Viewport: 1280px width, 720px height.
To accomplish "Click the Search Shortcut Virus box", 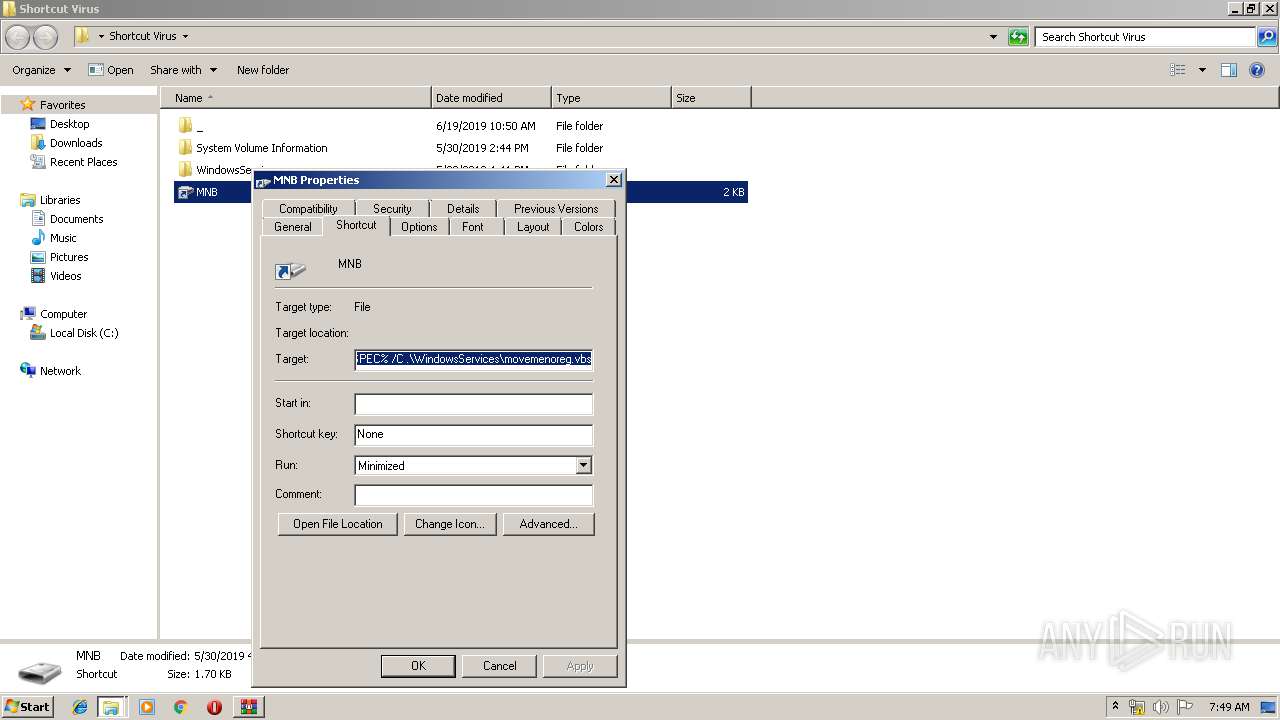I will pyautogui.click(x=1145, y=37).
